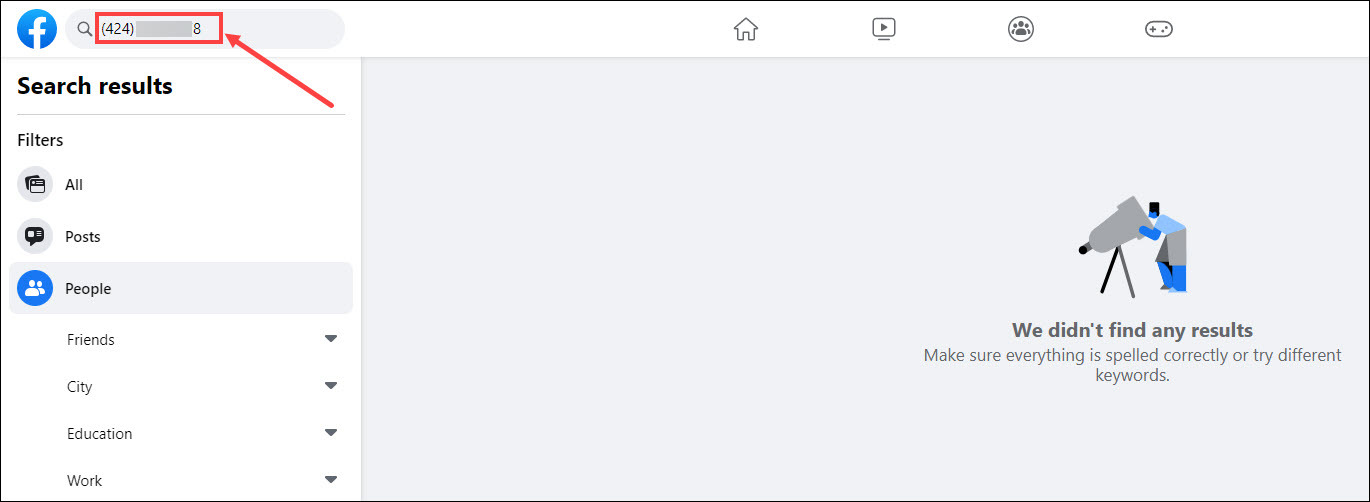Click the search magnifier icon
This screenshot has height=502, width=1370.
coord(85,29)
